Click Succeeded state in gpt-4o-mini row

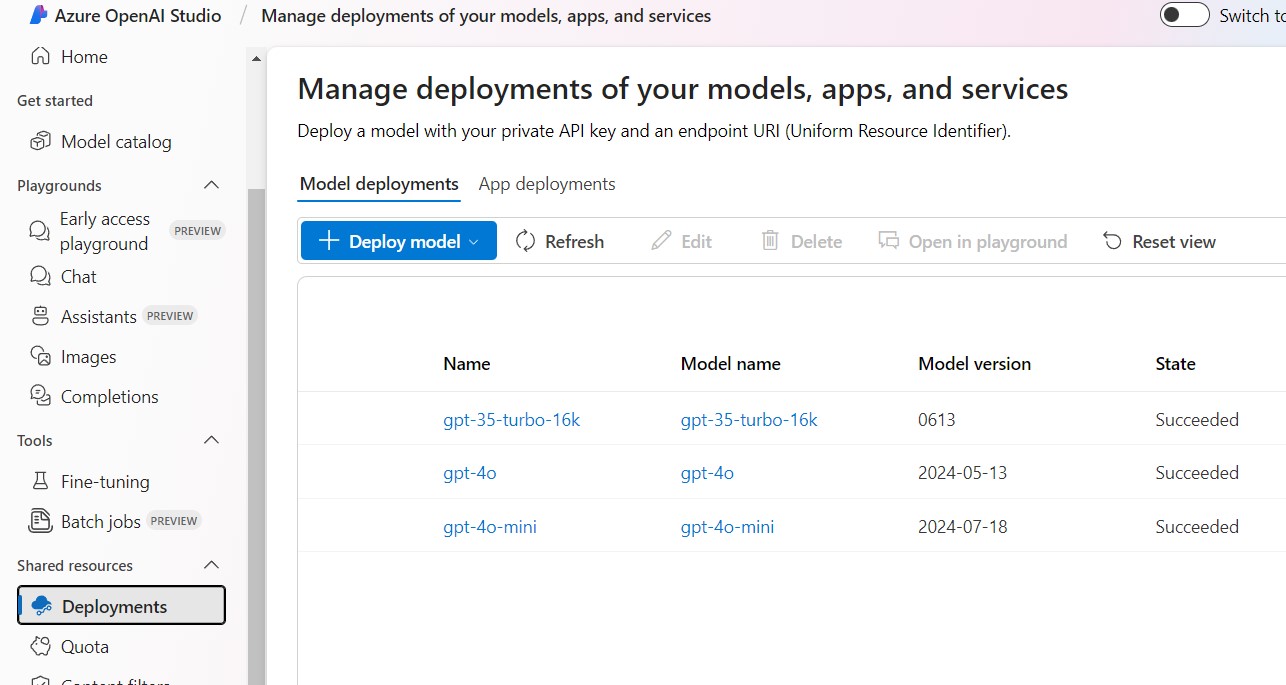tap(1197, 526)
